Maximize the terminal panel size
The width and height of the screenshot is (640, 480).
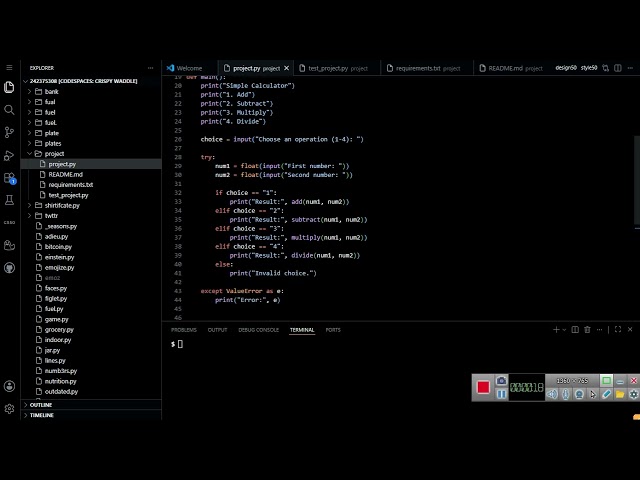618,329
